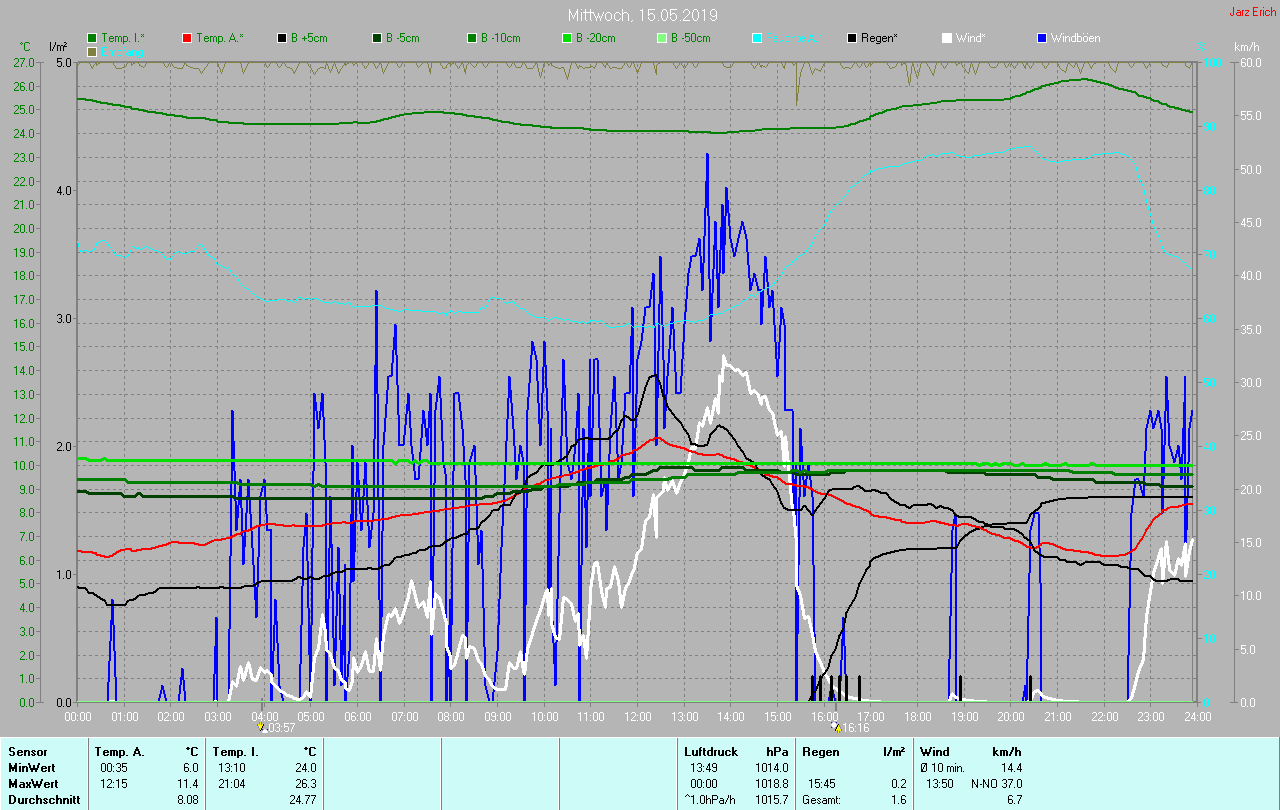Click the dark green Temp. I. legend swatch

[93, 38]
